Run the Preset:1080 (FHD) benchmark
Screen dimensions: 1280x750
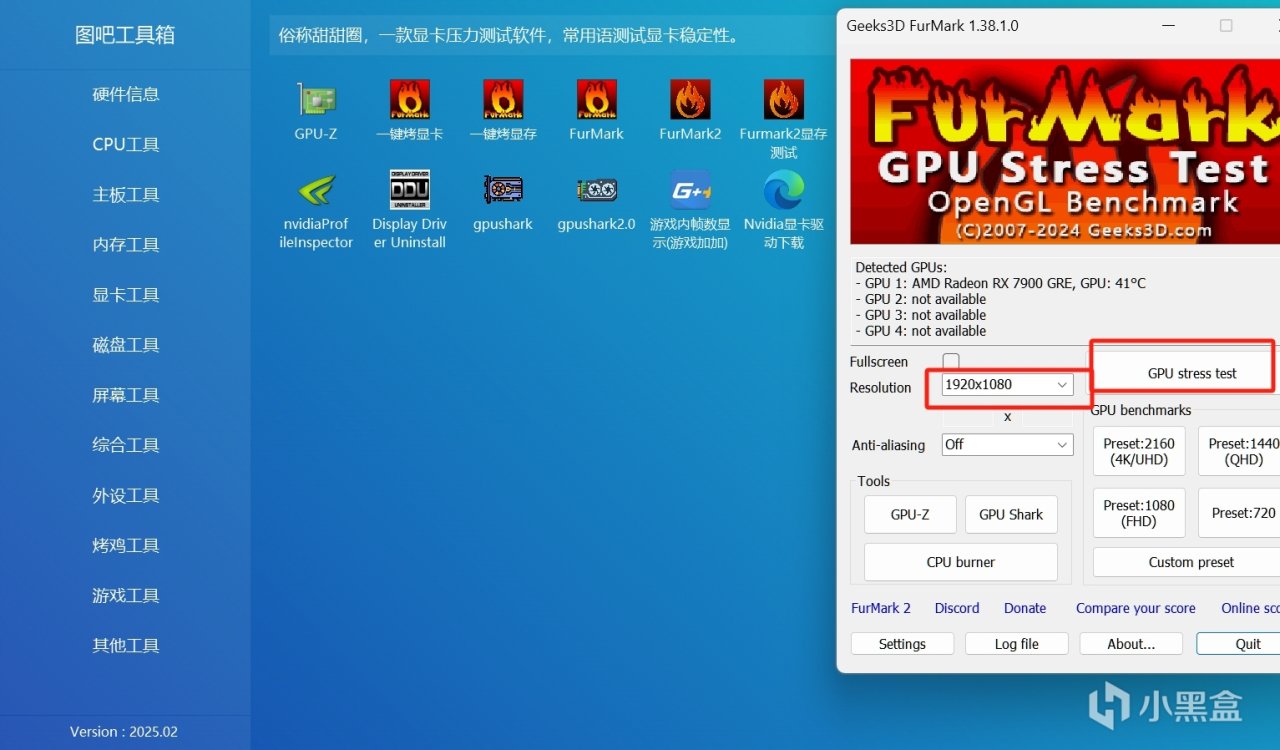coord(1139,513)
